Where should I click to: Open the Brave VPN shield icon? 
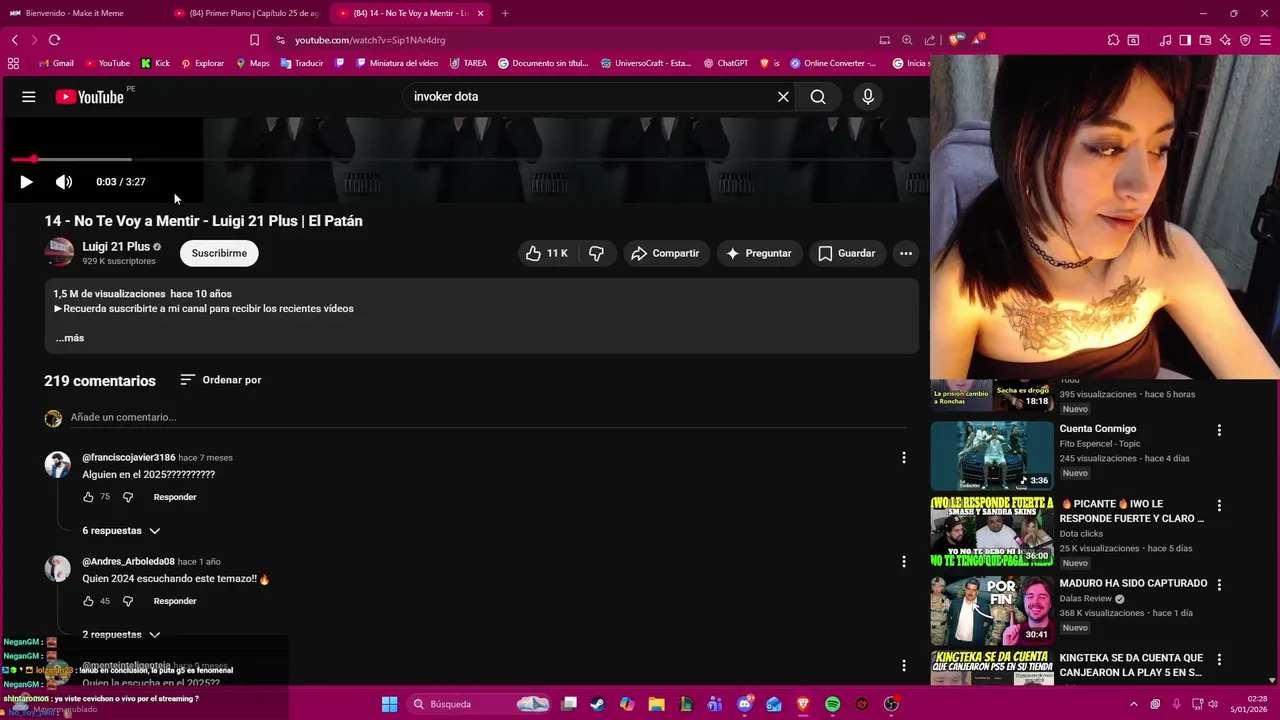(1245, 40)
